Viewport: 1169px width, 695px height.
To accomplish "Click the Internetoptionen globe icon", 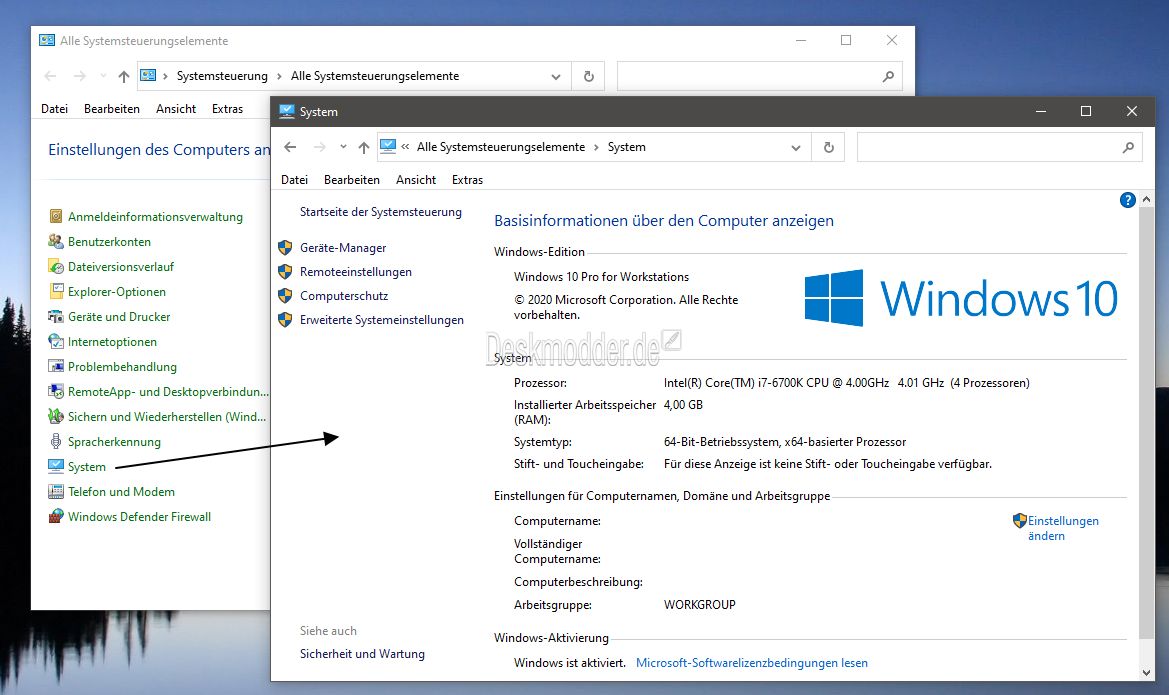I will coord(56,342).
